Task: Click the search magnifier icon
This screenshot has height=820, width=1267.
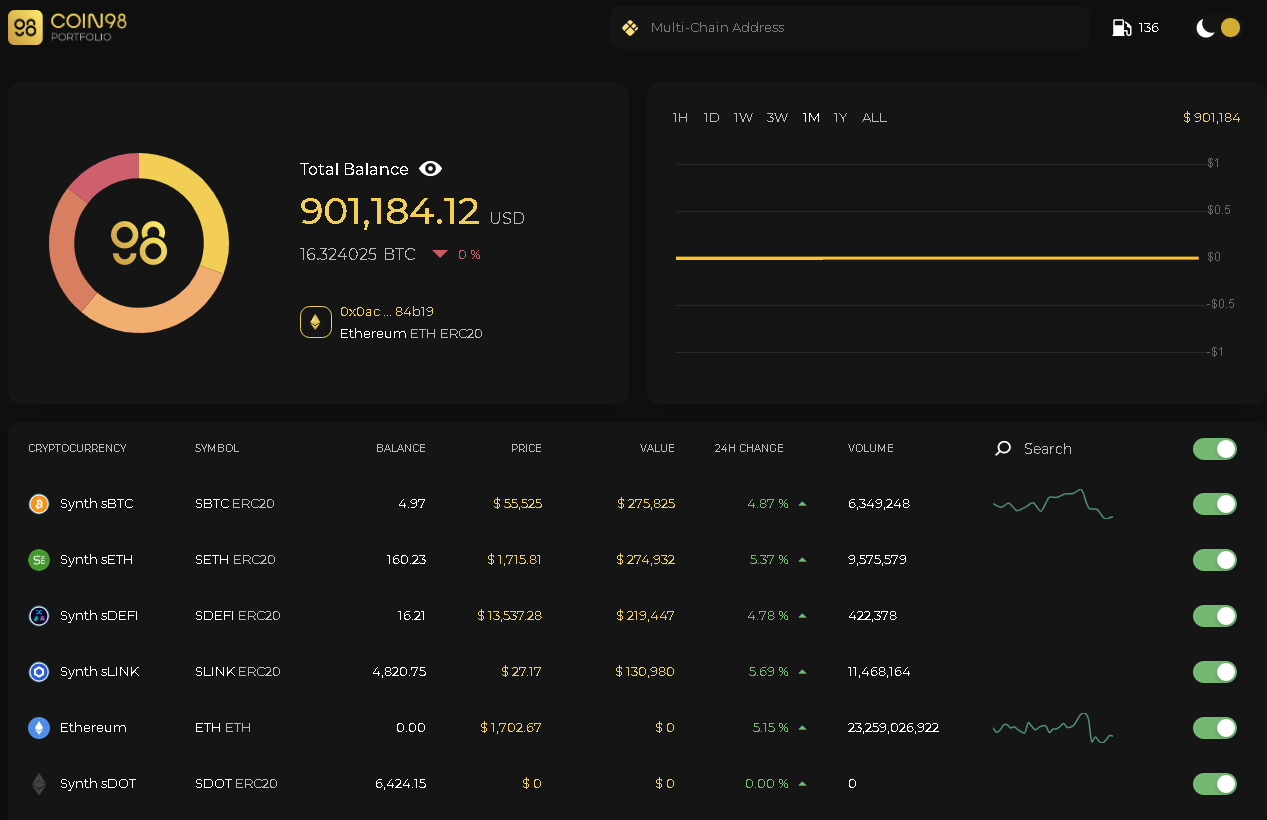Action: (x=1003, y=449)
